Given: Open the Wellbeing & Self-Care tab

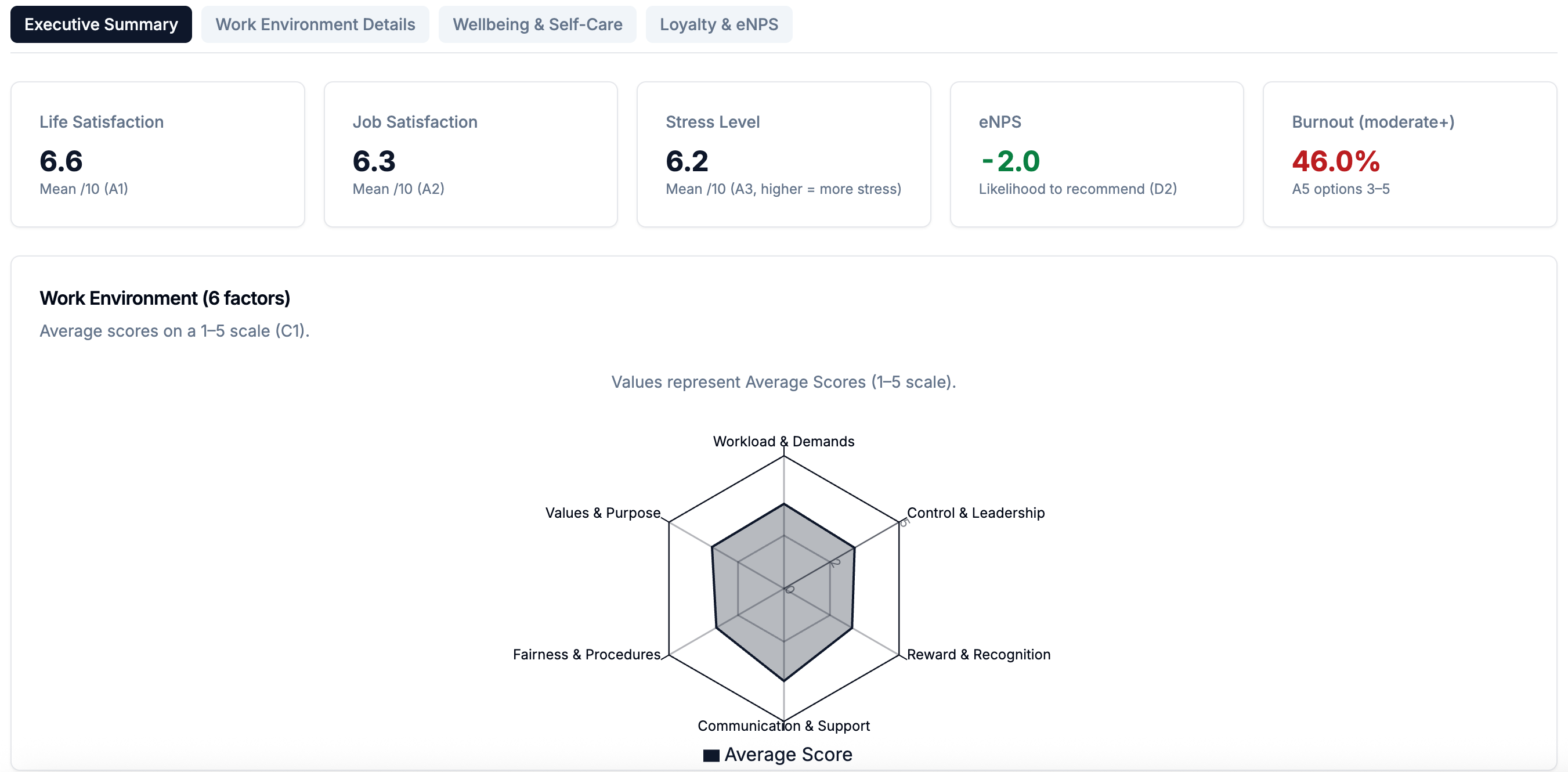Looking at the screenshot, I should [x=537, y=24].
